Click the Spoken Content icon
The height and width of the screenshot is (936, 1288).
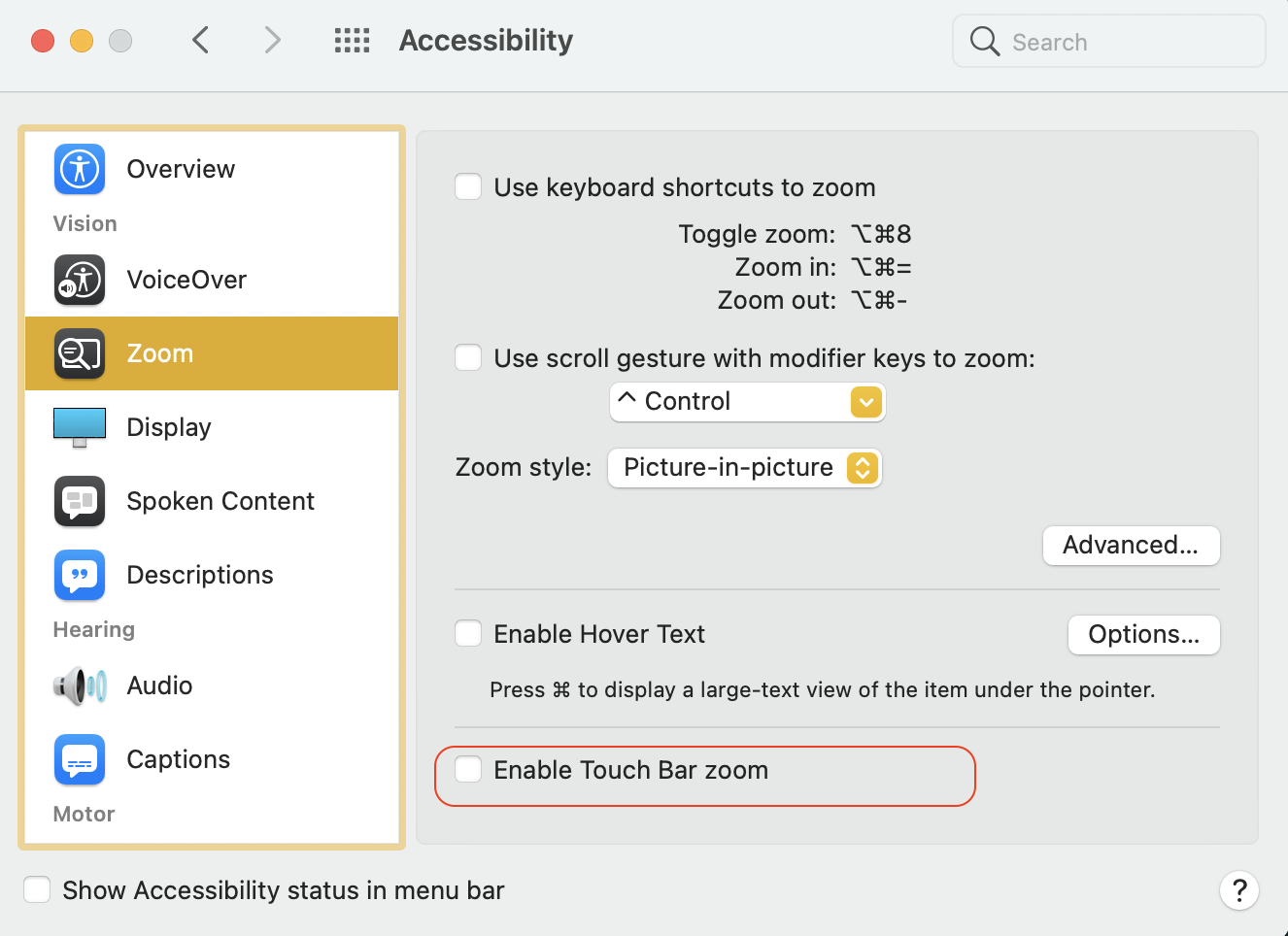(80, 501)
